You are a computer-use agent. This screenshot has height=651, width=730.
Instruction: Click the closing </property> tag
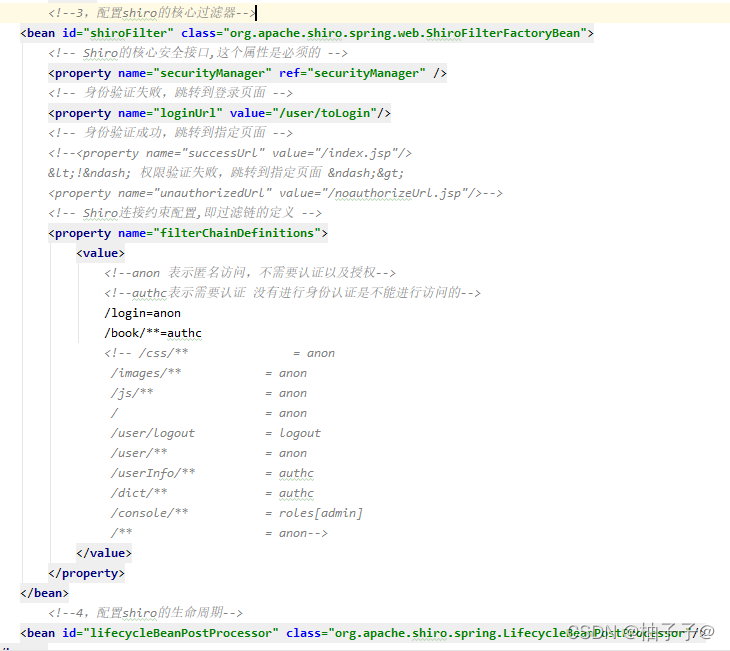coord(86,573)
